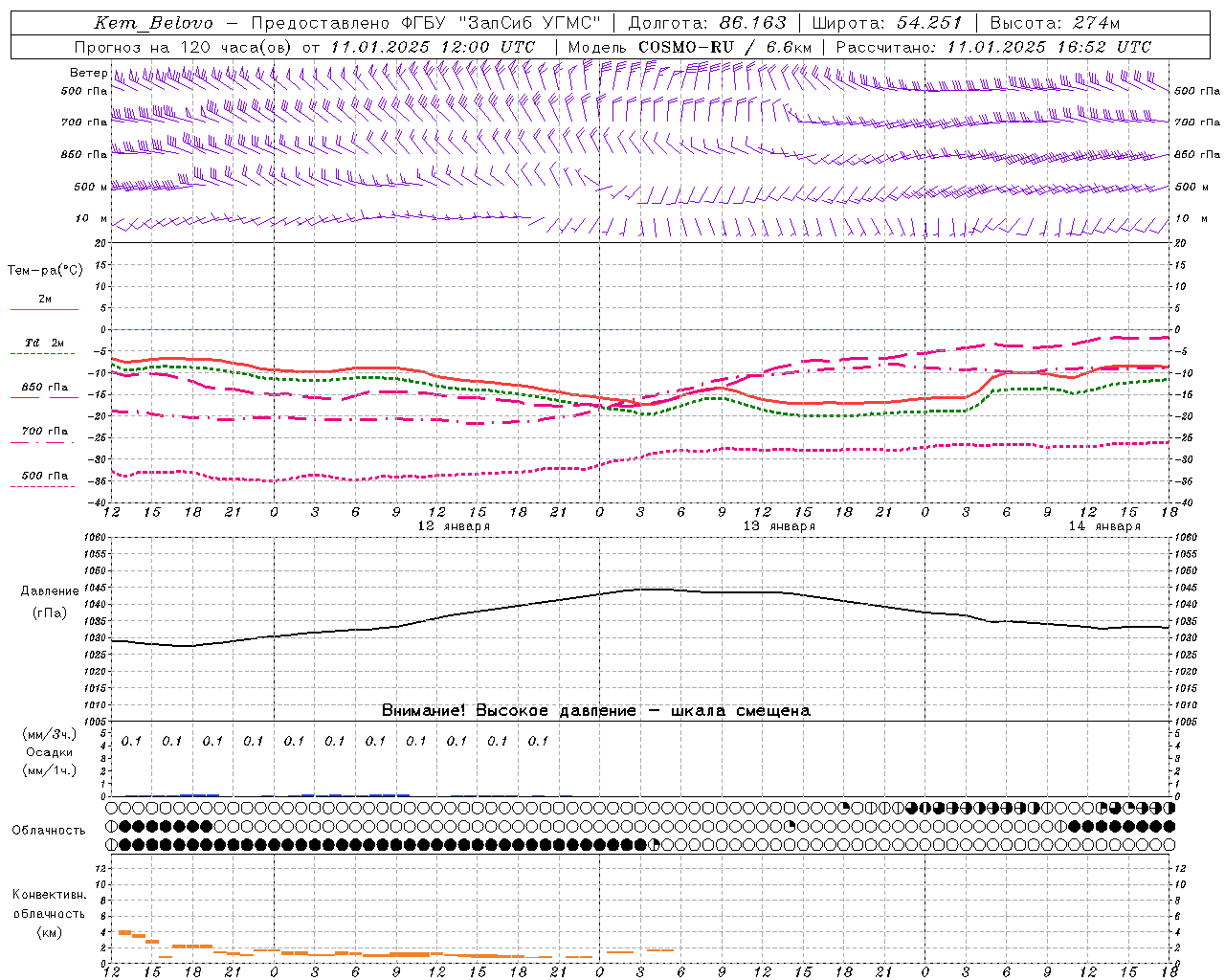Click the '850 гПа' temperature legend entry

pyautogui.click(x=45, y=388)
